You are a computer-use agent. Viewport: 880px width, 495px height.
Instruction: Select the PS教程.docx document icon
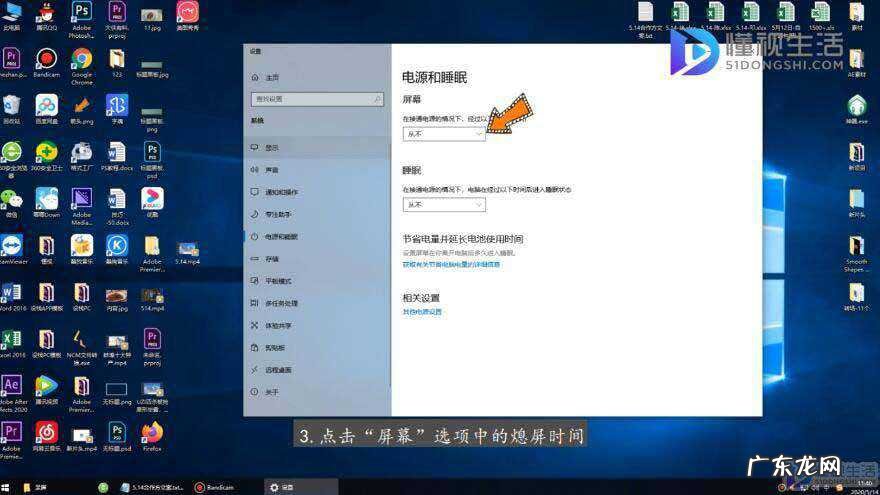point(117,156)
